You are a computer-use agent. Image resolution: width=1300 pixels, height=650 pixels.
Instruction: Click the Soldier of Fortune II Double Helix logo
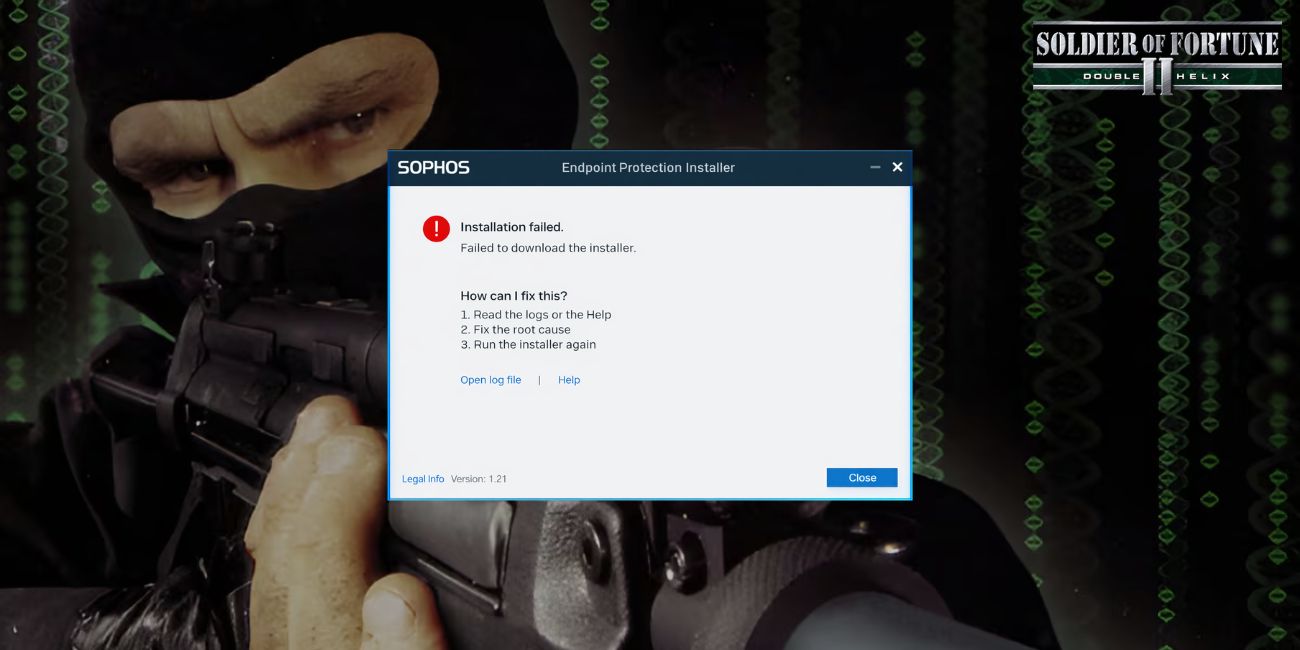[x=1157, y=55]
